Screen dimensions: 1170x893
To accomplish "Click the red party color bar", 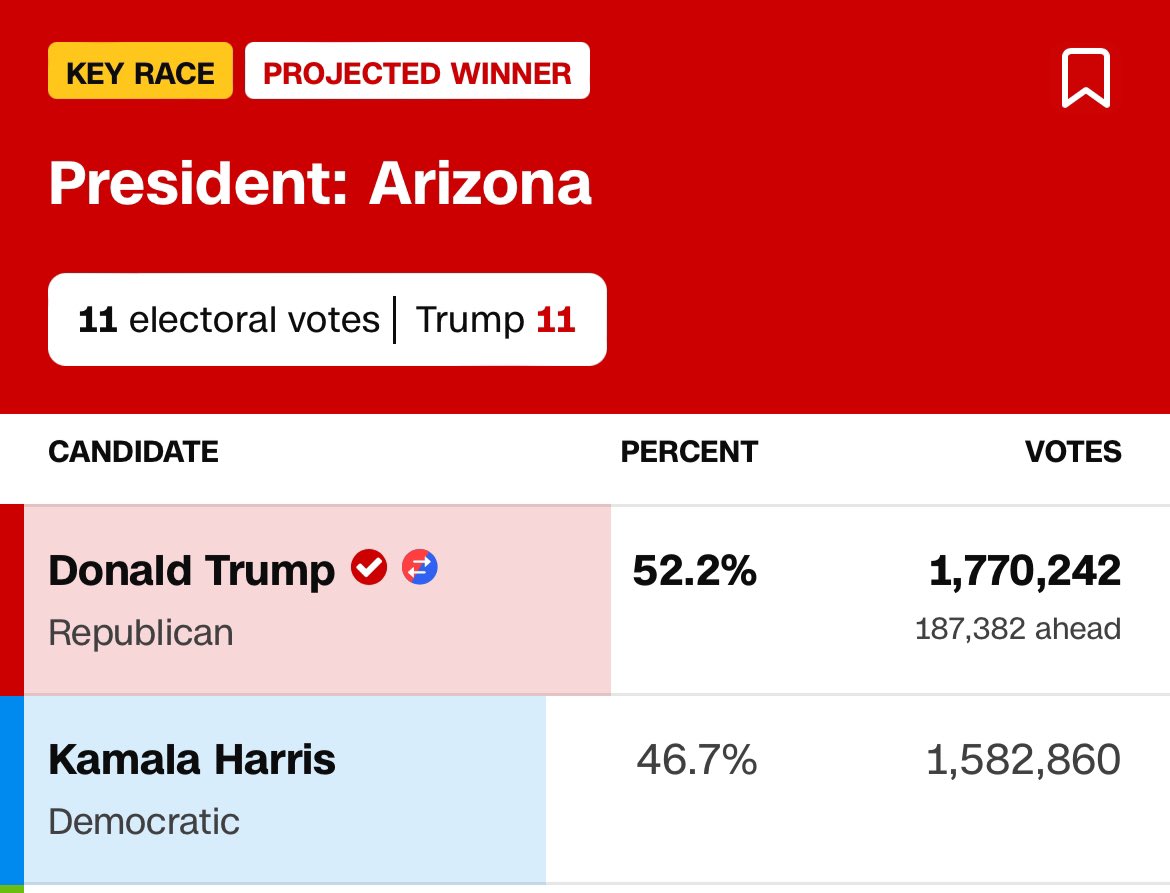I will click(11, 600).
